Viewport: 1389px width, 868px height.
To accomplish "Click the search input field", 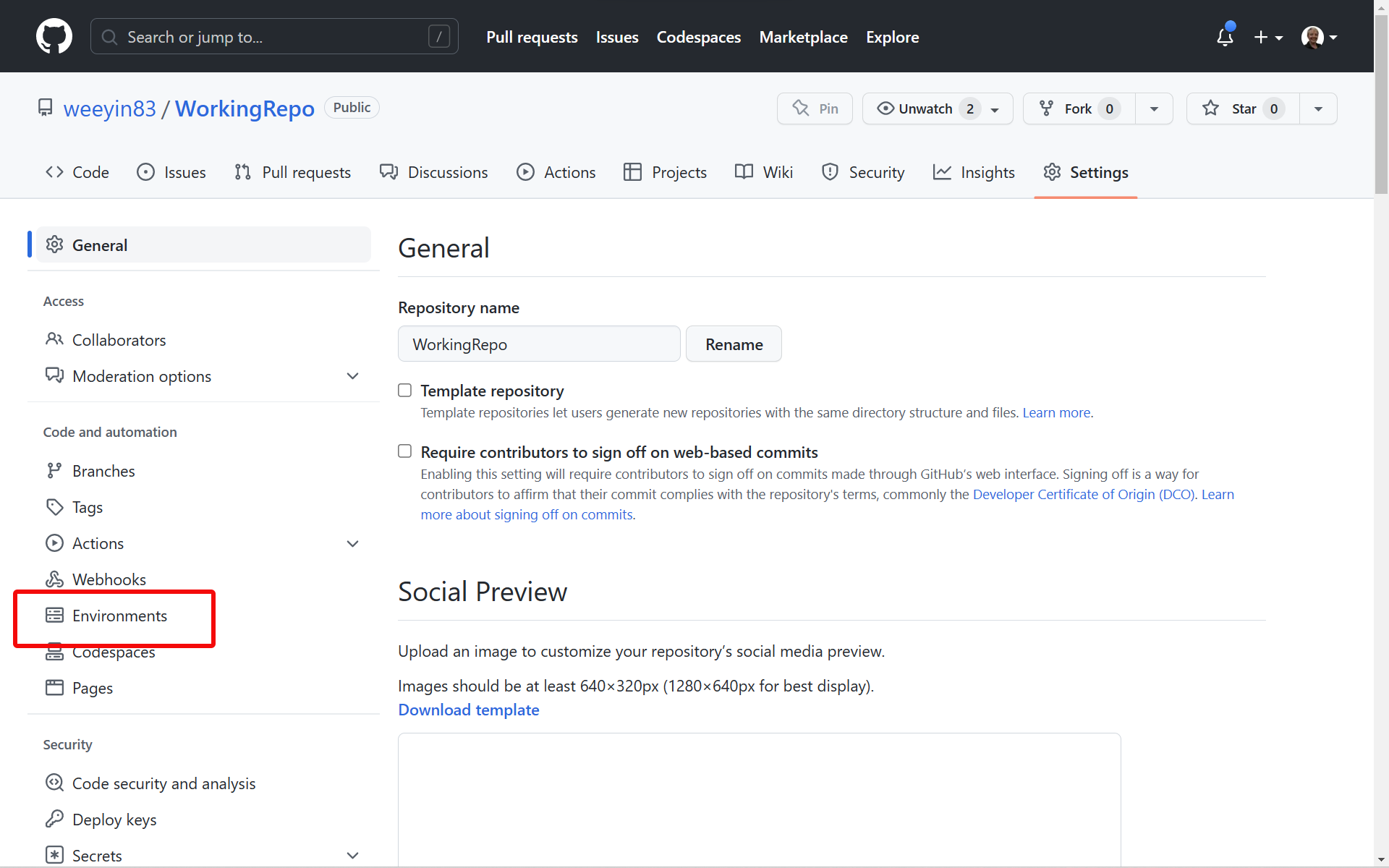I will [274, 36].
